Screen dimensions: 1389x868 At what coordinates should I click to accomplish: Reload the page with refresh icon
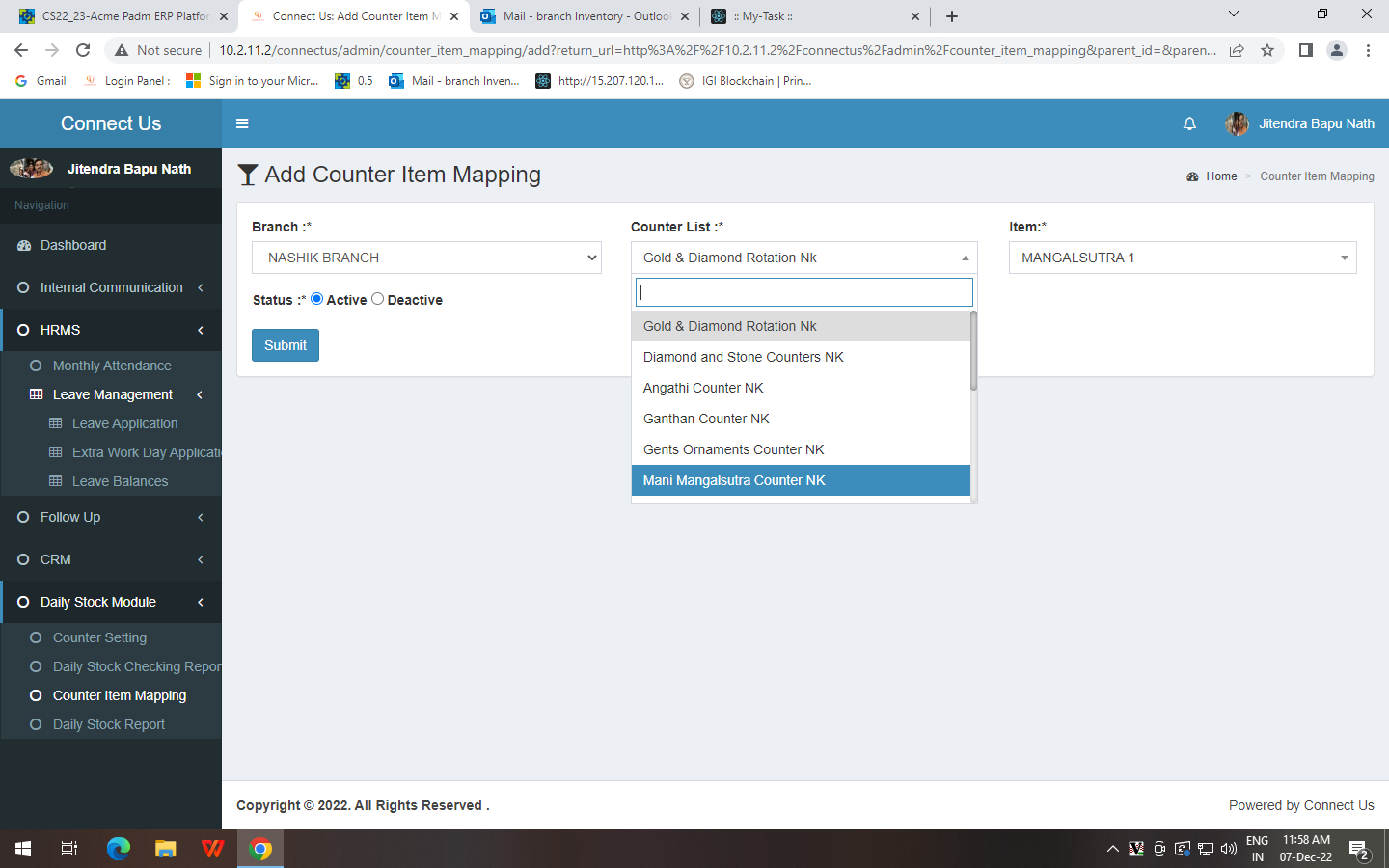(83, 50)
